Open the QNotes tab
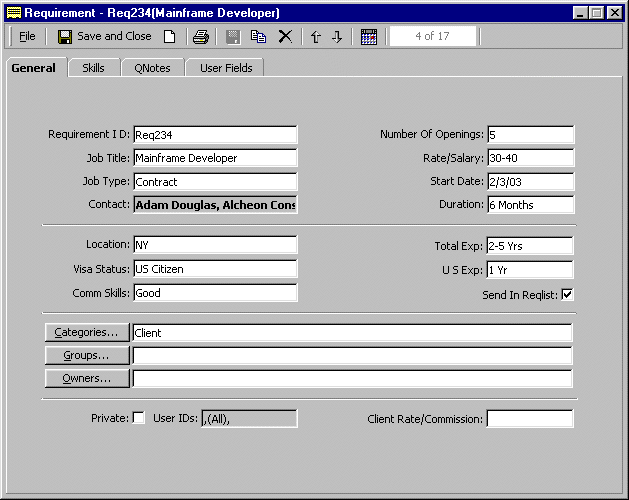The image size is (629, 500). coord(152,68)
